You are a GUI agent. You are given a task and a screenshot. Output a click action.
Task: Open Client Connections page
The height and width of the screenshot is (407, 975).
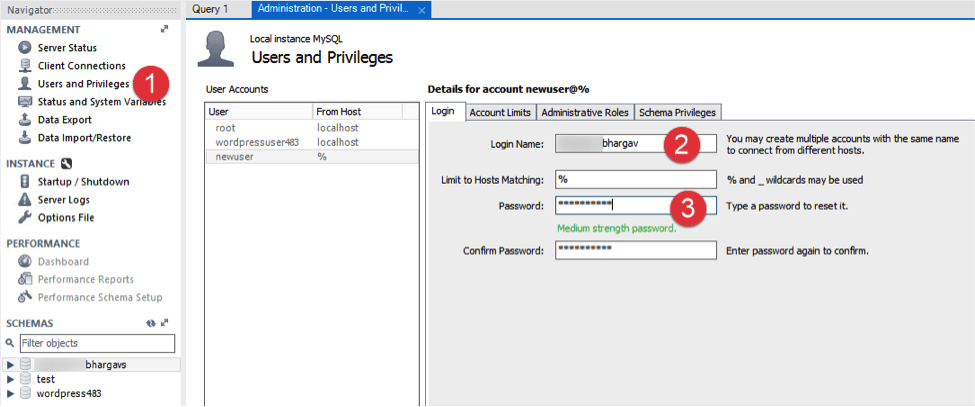81,66
